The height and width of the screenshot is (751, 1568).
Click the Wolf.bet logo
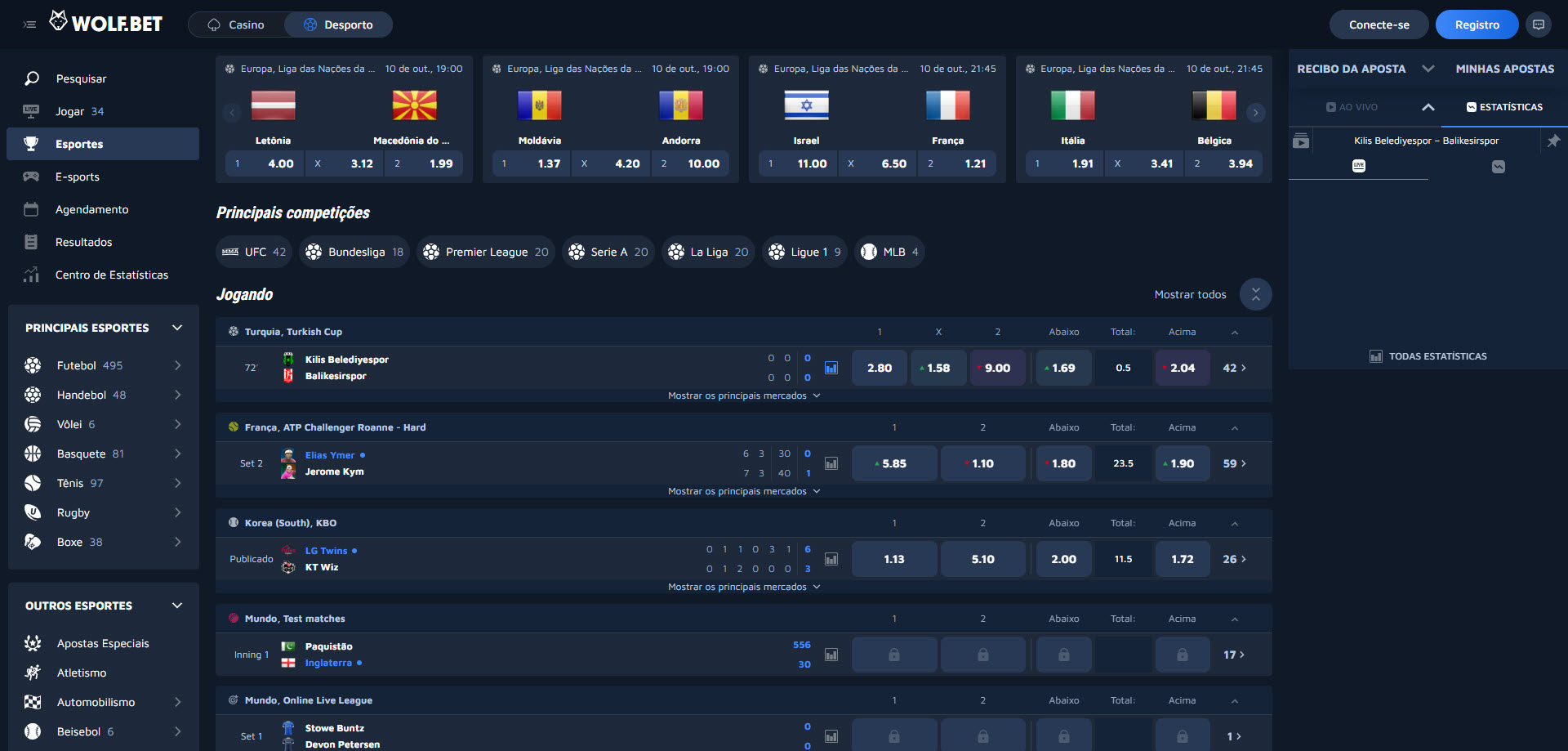pos(105,23)
